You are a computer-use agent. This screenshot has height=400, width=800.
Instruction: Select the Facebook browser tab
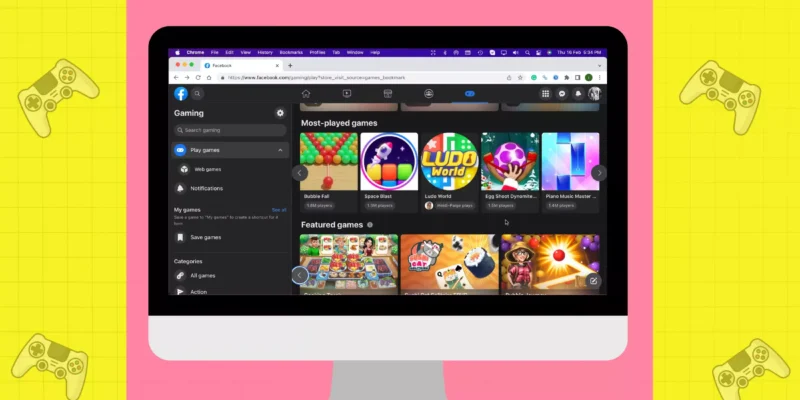[241, 65]
